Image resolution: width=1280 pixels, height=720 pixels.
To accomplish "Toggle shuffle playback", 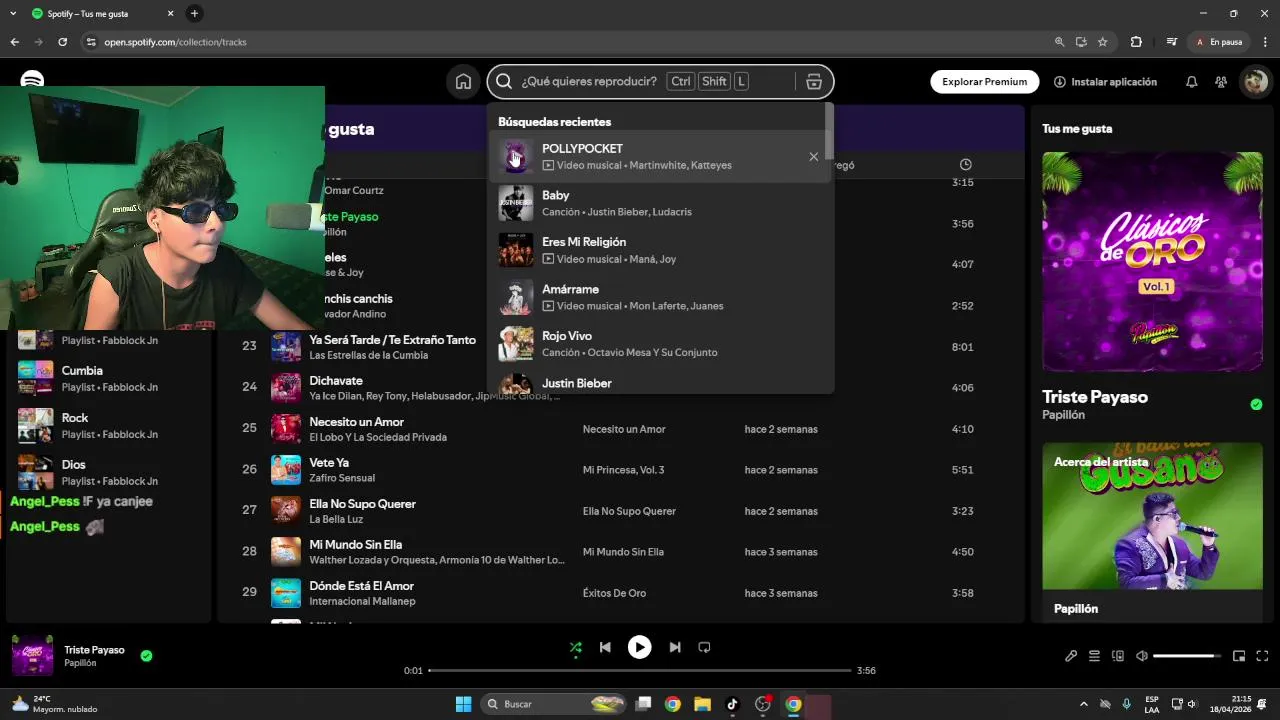I will coord(575,647).
